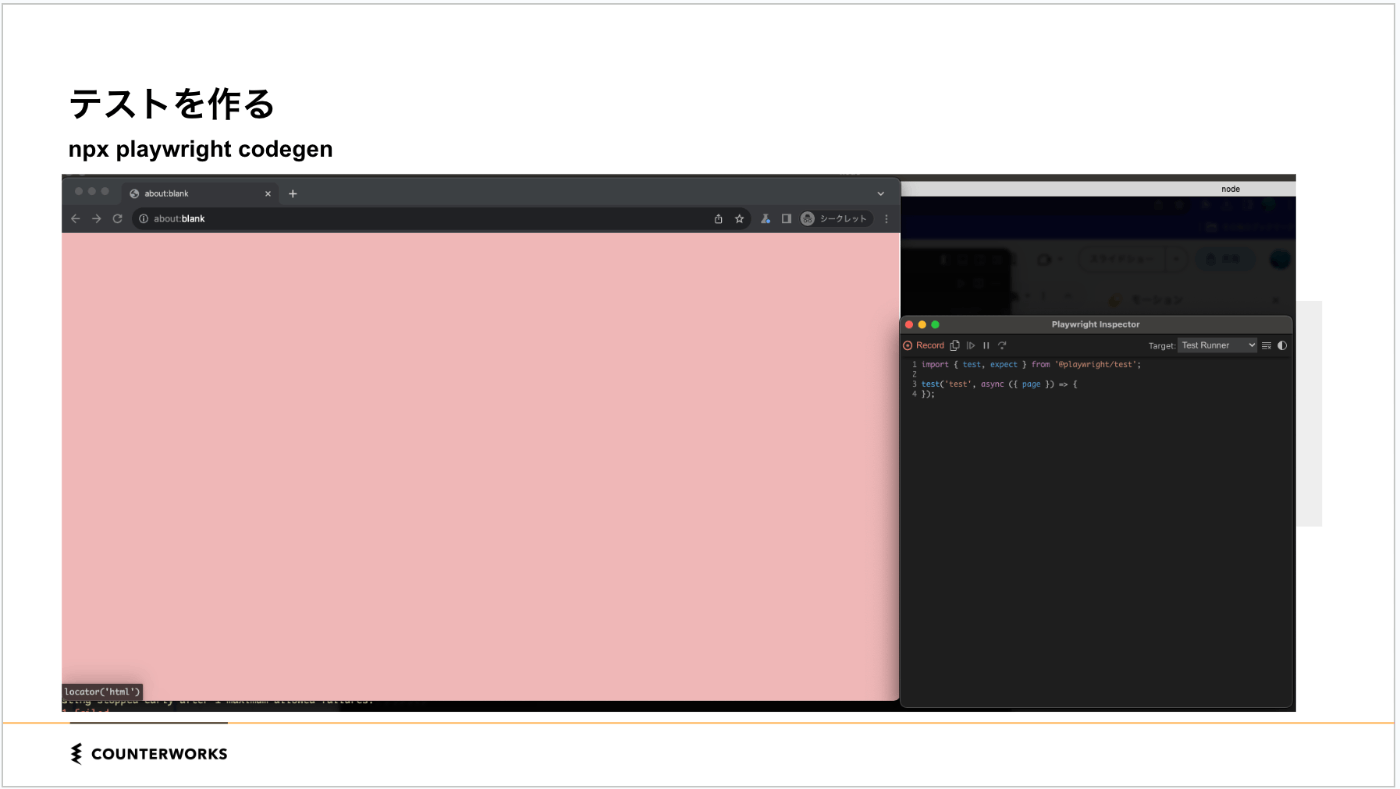Screen dimensions: 1400x789
Task: Go forward in the Chrome browser
Action: (97, 218)
